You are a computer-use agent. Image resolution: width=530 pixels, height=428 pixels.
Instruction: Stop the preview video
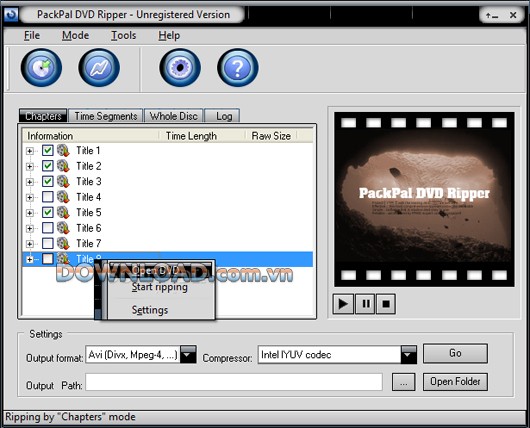point(386,304)
